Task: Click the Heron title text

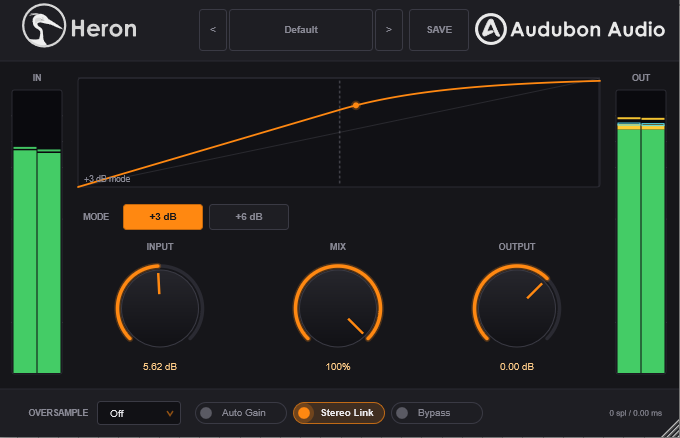Action: (x=104, y=29)
